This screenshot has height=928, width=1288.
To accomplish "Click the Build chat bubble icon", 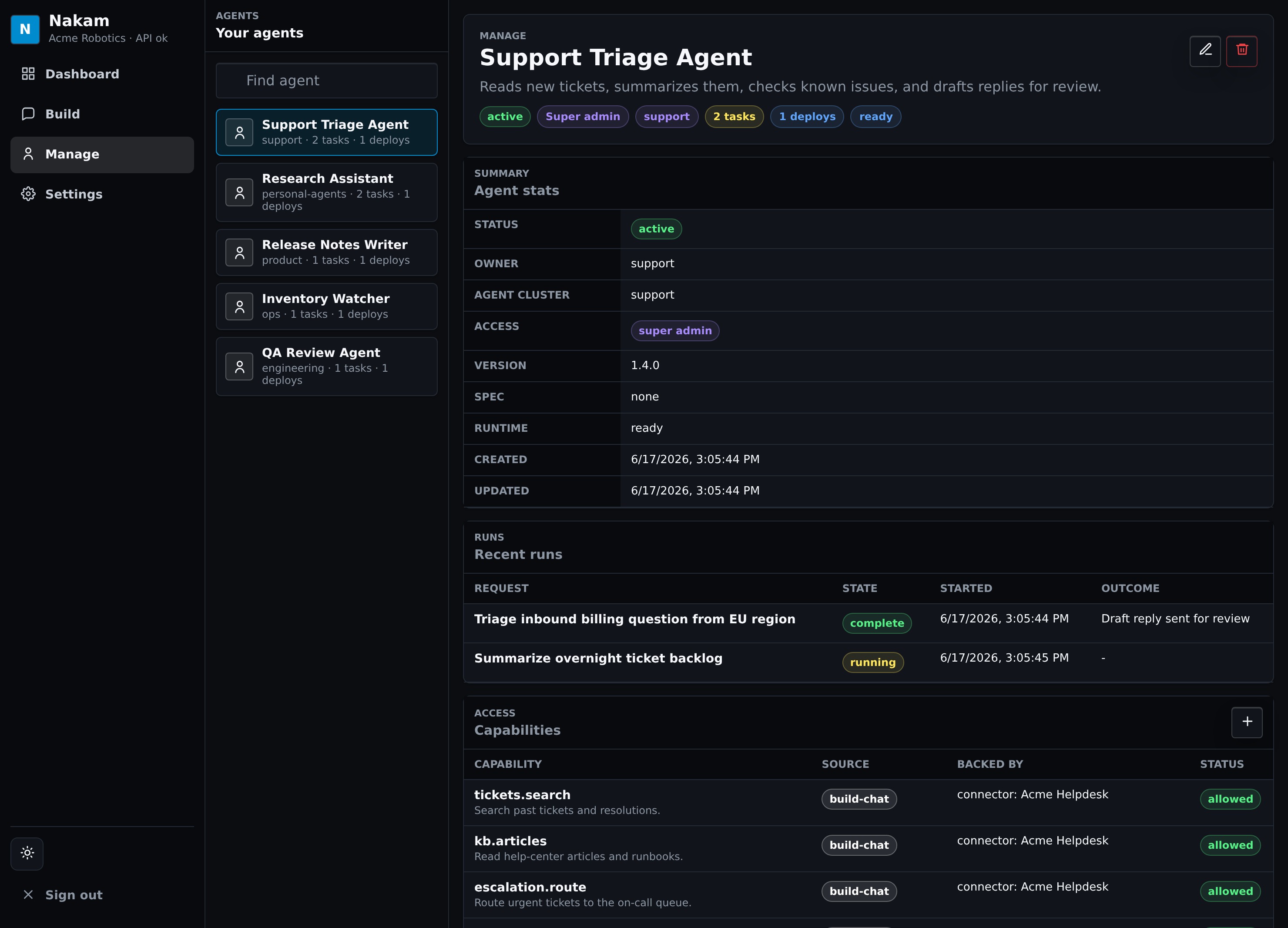I will 28,114.
